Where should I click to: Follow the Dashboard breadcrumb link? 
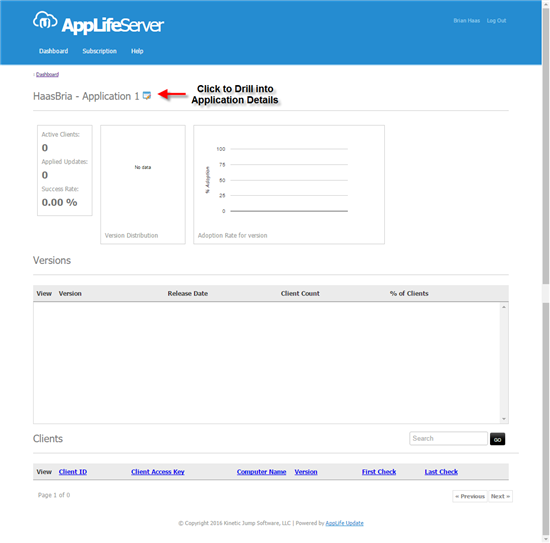(x=47, y=74)
